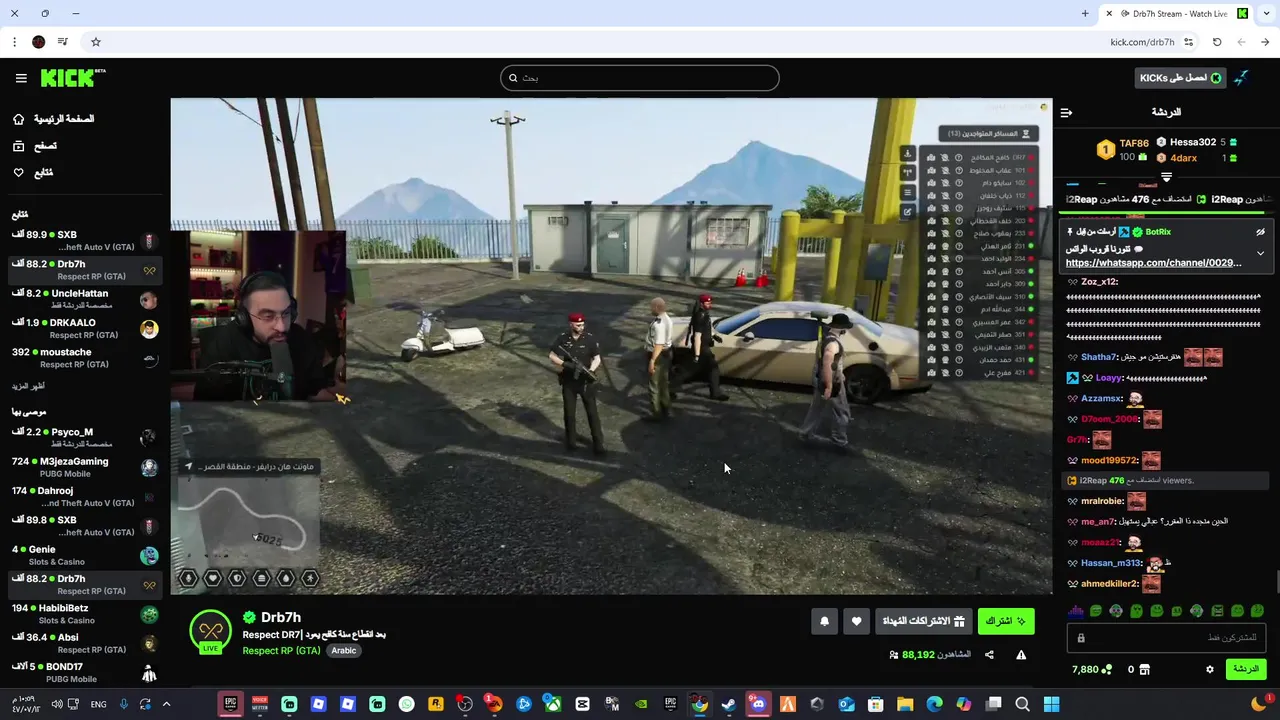Open new browser tab with plus
This screenshot has height=720, width=1280.
pyautogui.click(x=1085, y=13)
